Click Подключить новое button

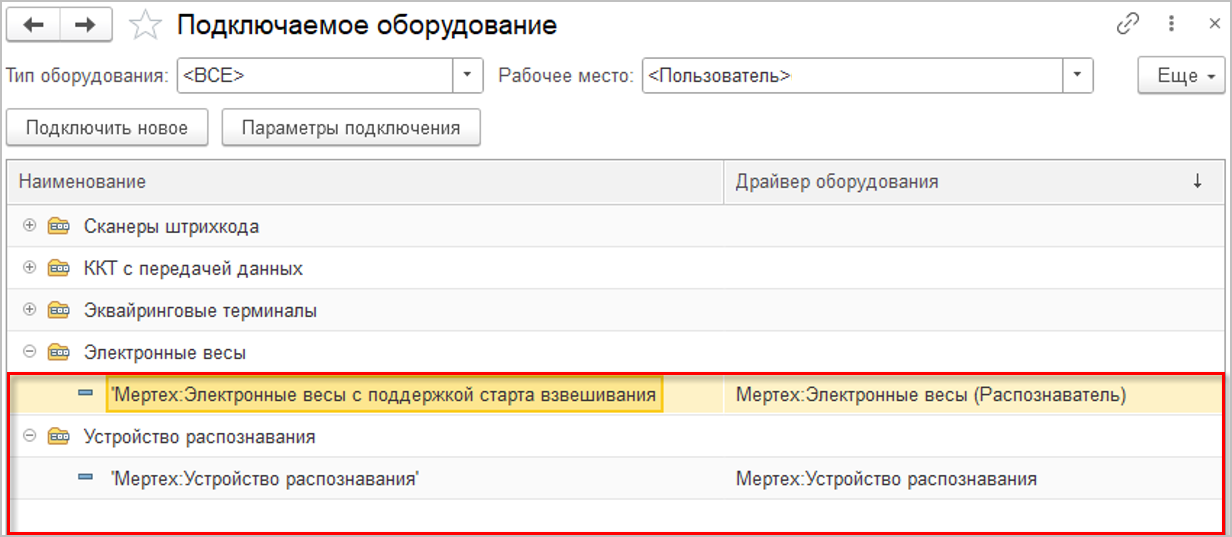[107, 128]
